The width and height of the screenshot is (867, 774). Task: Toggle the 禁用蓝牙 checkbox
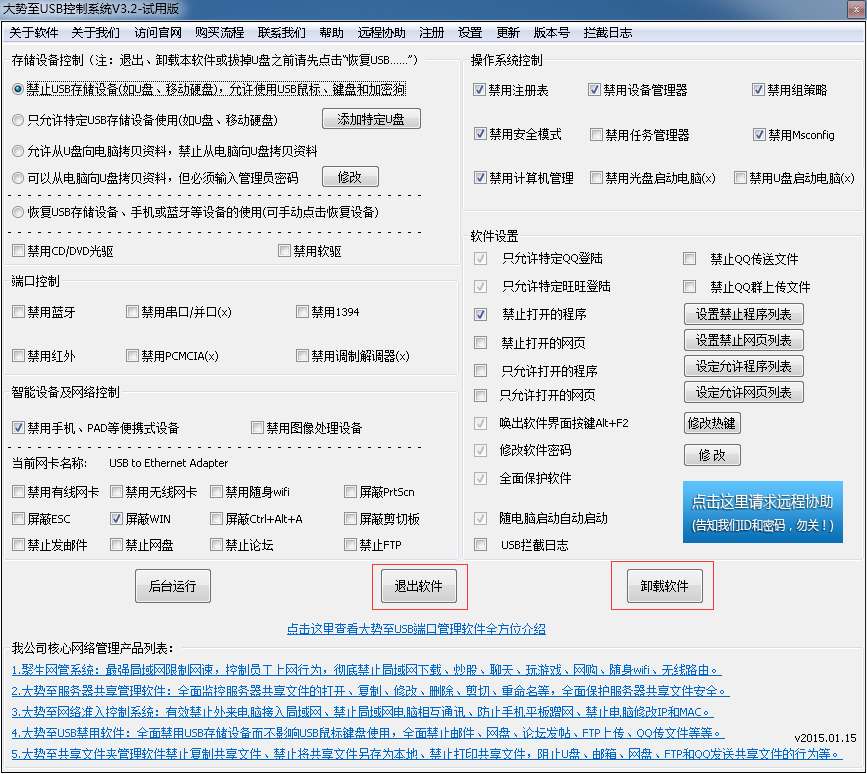[x=18, y=312]
